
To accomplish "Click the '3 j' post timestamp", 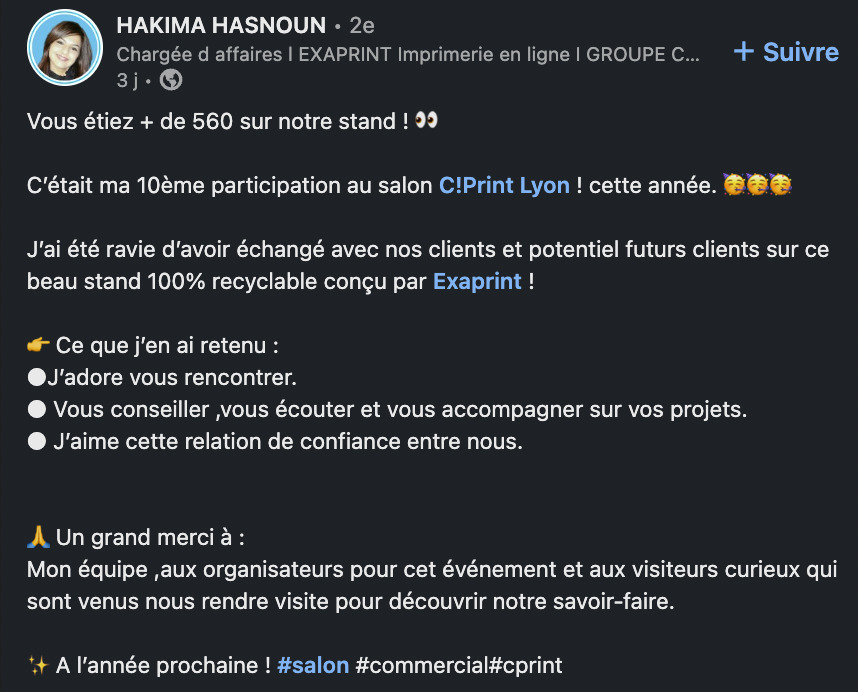I will point(127,80).
